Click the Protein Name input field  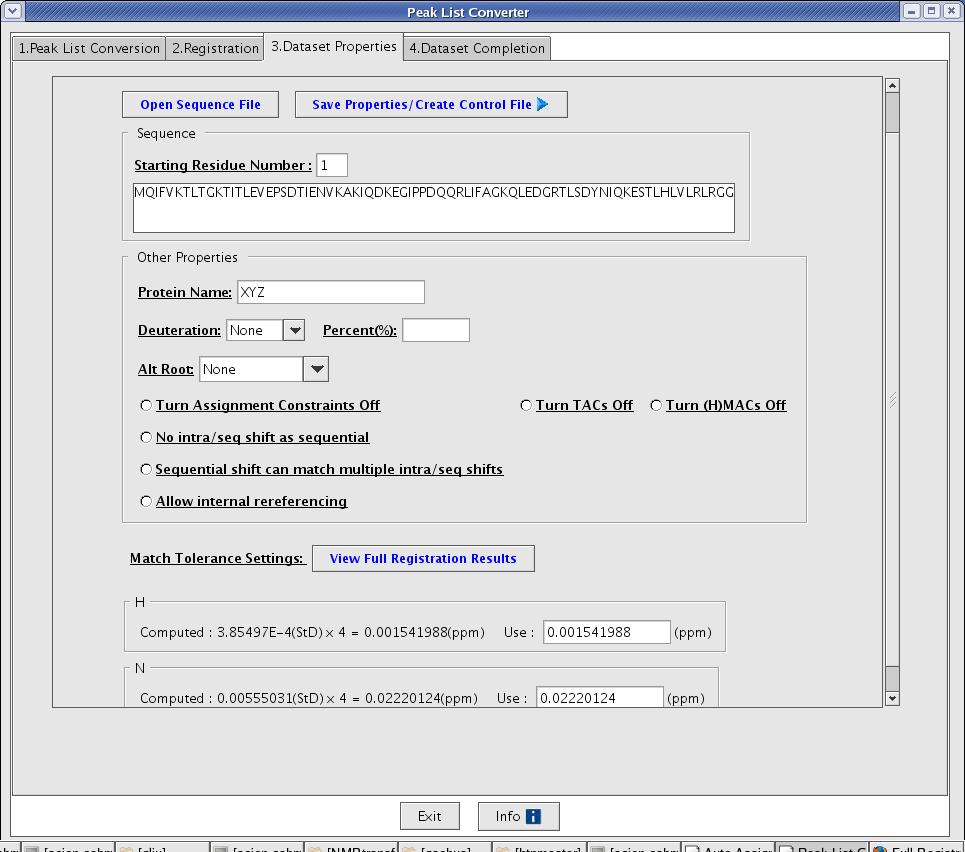(x=330, y=292)
